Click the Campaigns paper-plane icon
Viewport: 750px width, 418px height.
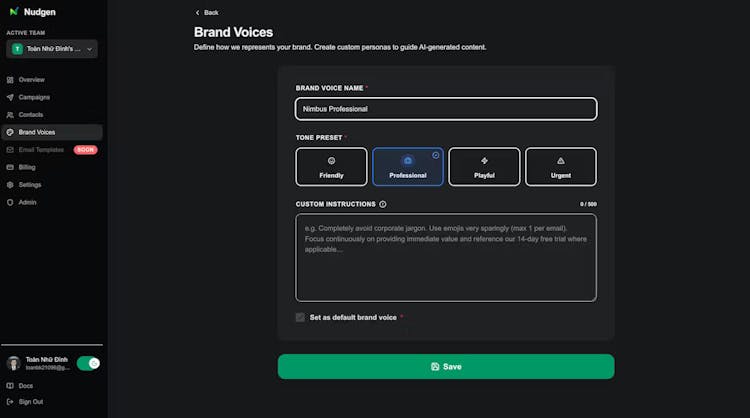coord(10,97)
